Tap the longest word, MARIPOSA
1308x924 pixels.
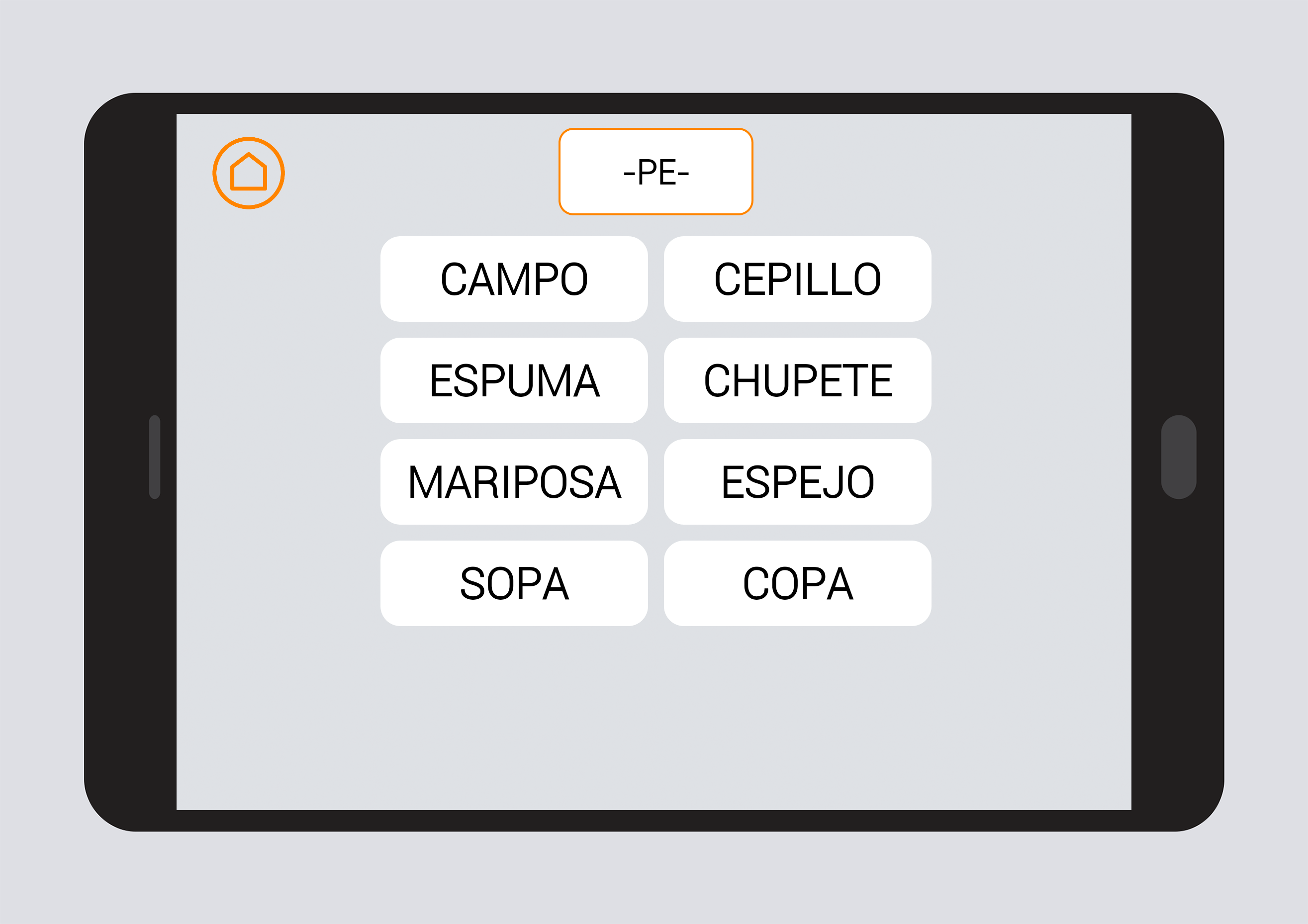click(x=514, y=482)
